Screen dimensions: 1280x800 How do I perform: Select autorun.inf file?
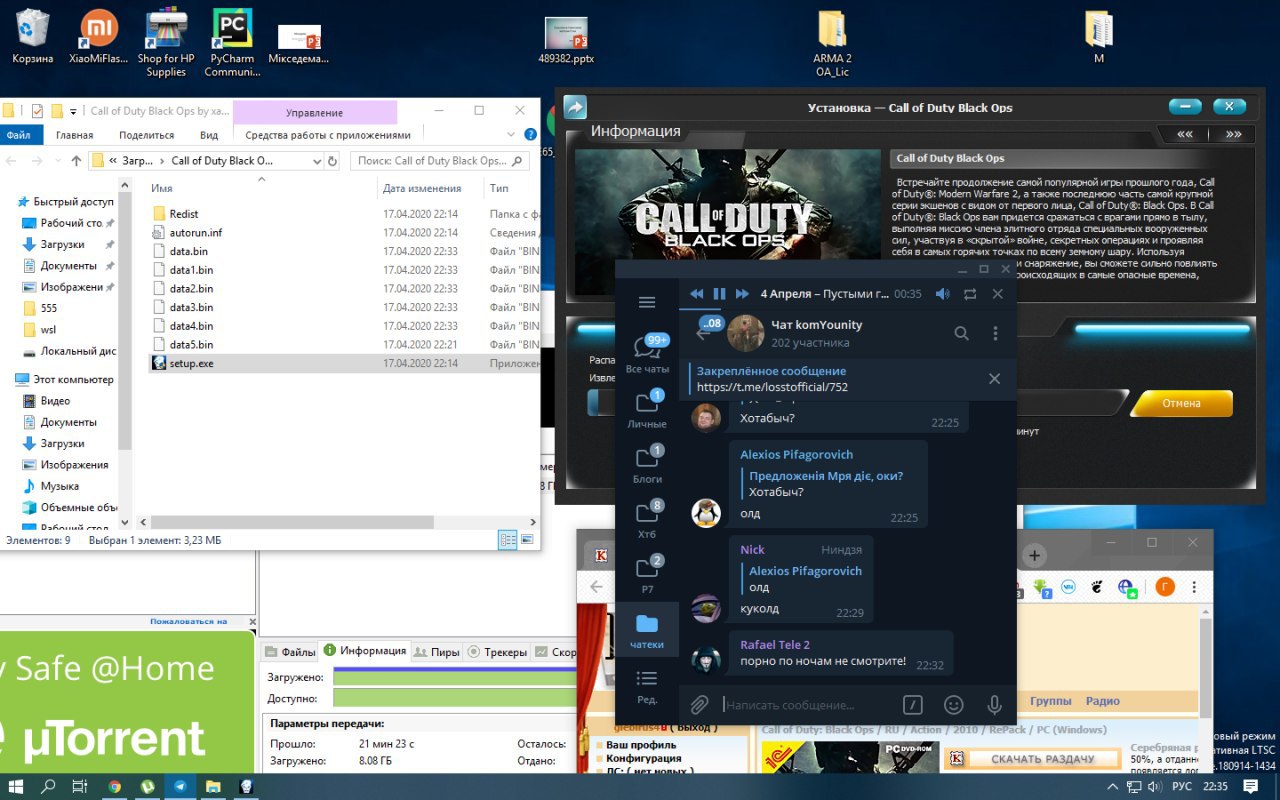195,232
